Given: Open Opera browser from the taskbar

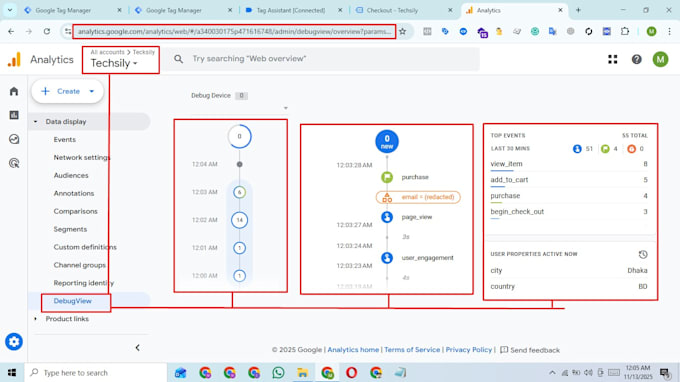Looking at the screenshot, I should click(x=351, y=372).
